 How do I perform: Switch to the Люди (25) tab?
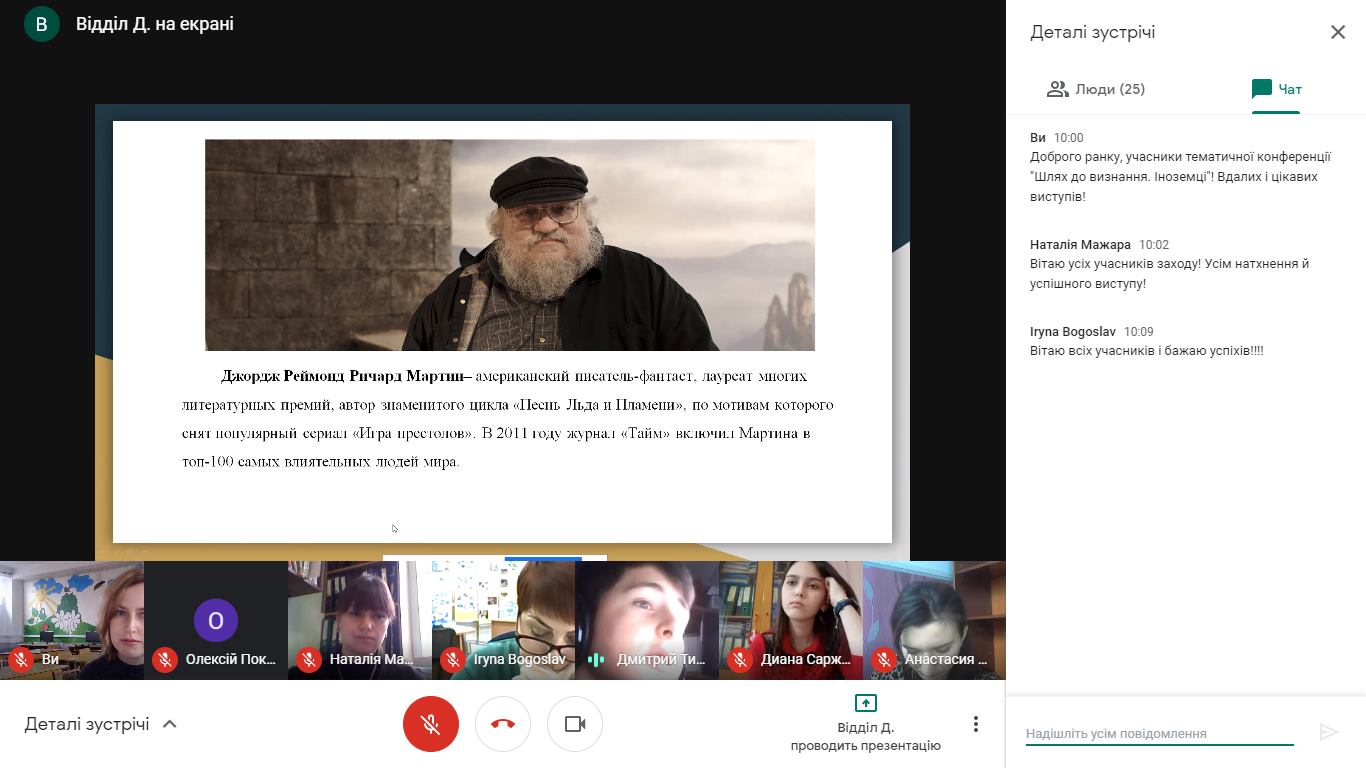click(x=1096, y=89)
